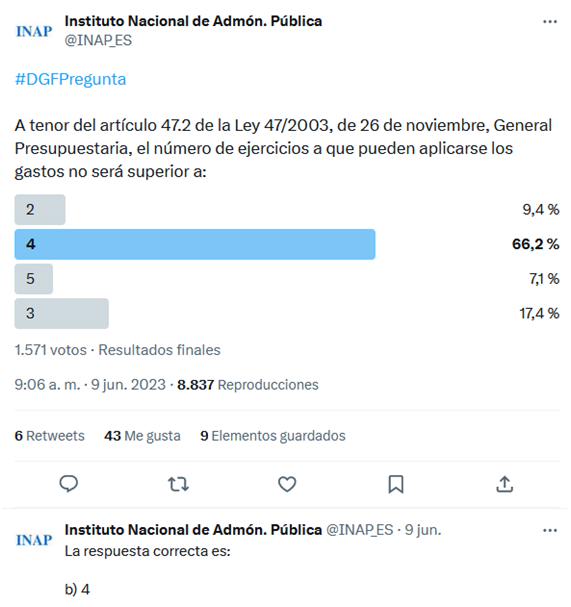Click the retweet arrows icon

(x=178, y=484)
